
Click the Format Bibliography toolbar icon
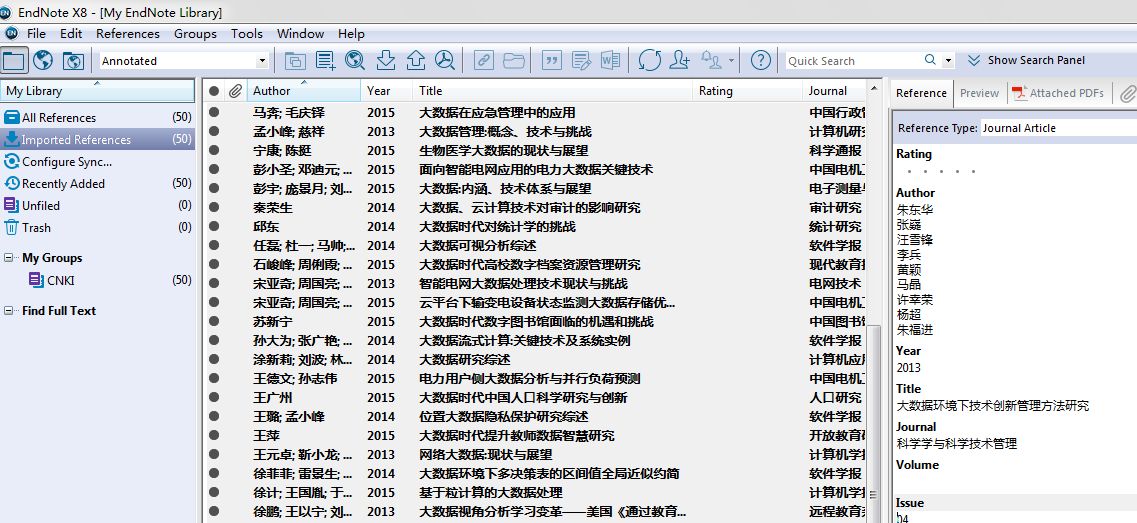point(581,60)
